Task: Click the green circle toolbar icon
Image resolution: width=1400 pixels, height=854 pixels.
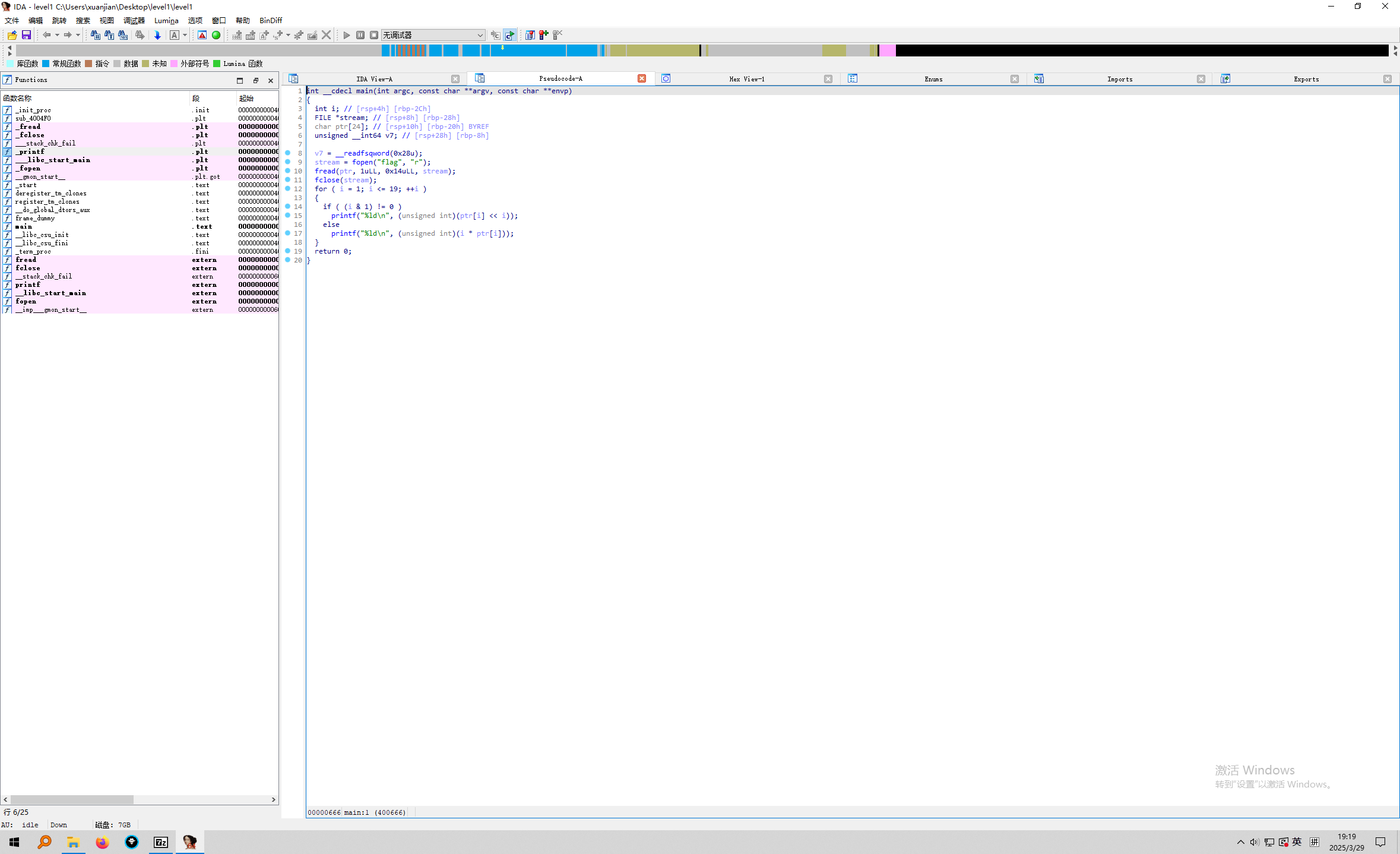Action: tap(216, 35)
